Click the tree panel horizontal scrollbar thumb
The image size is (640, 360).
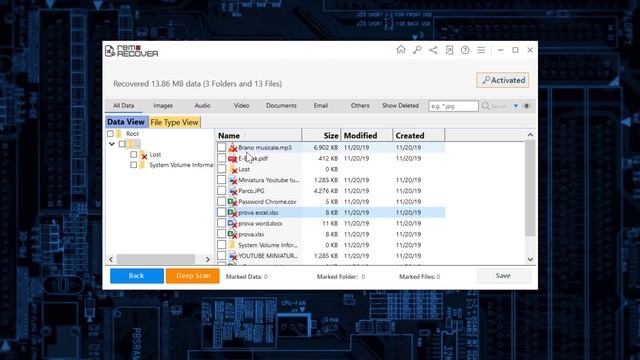click(x=156, y=259)
